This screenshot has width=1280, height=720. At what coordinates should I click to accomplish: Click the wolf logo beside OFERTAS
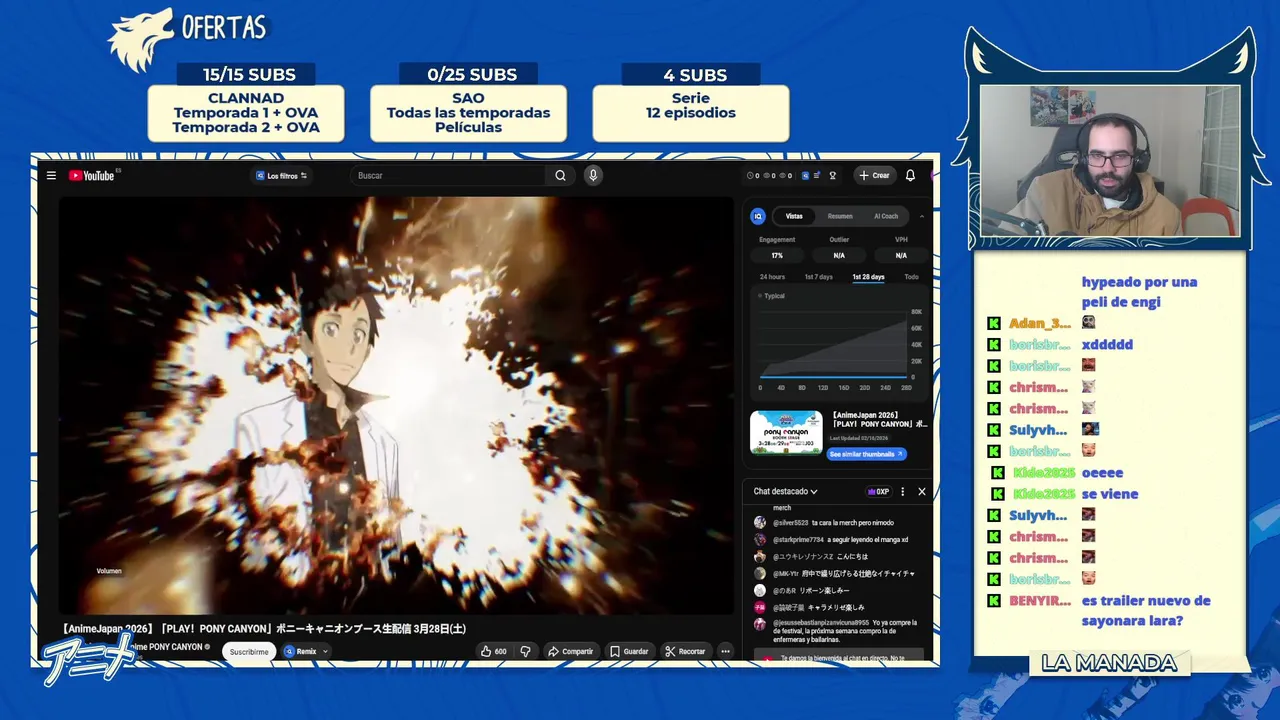coord(141,41)
